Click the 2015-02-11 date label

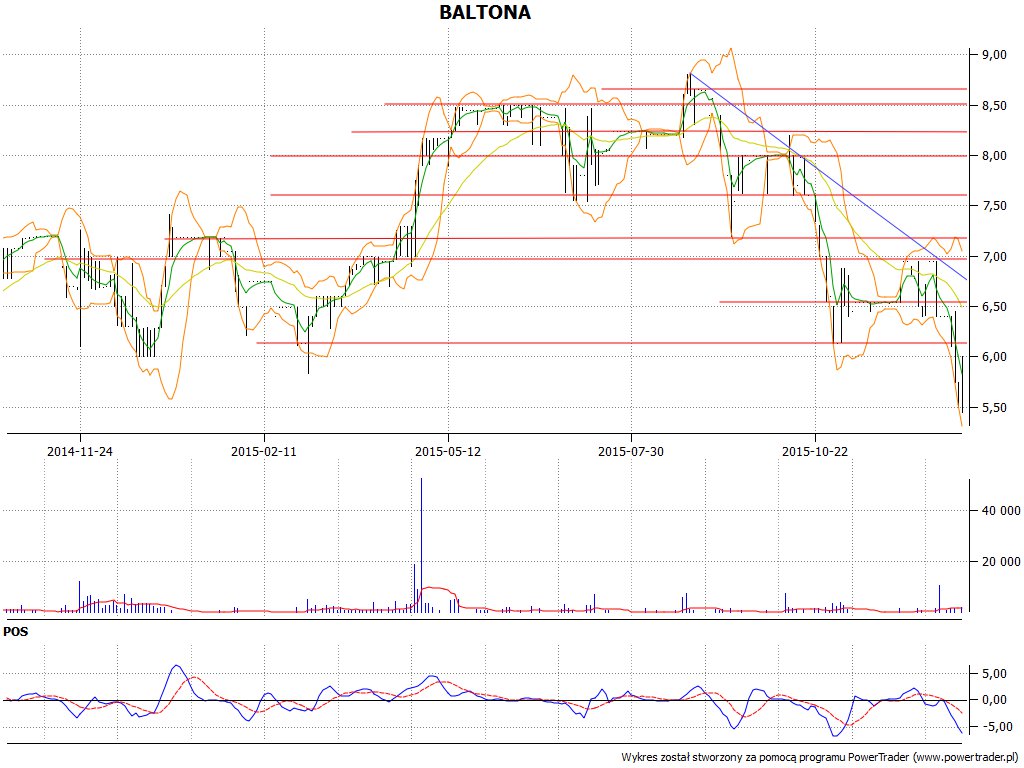264,451
